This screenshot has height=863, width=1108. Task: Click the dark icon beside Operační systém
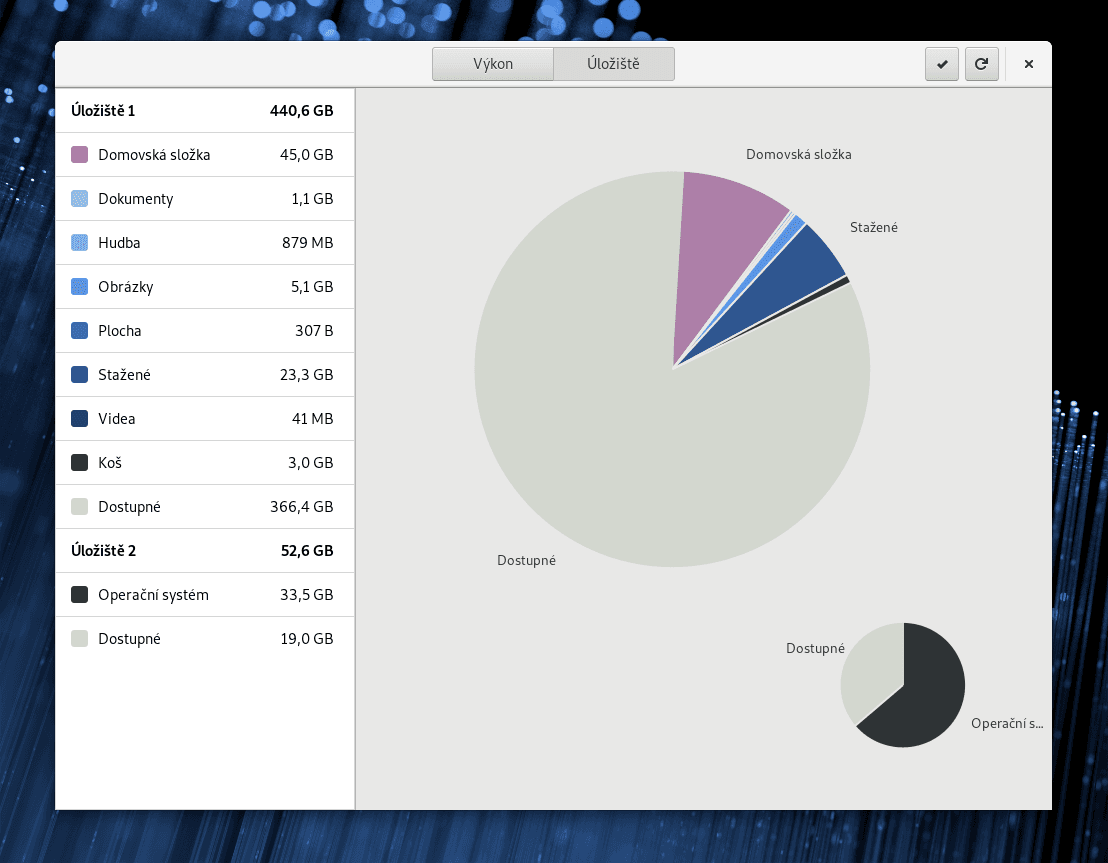81,594
